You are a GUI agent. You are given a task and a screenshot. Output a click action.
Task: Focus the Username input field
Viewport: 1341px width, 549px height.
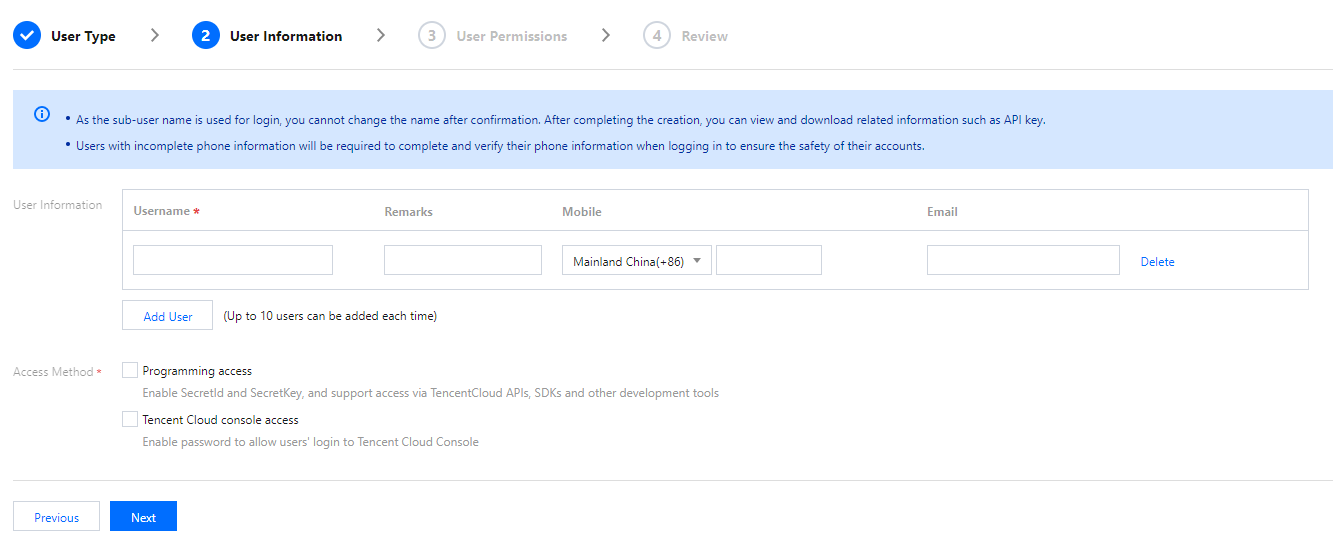click(x=233, y=261)
